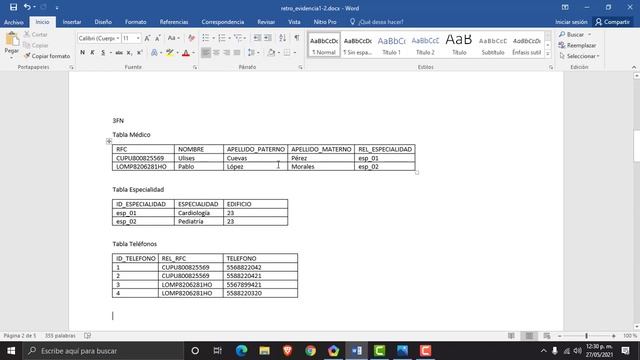Toggle italic (K) formatting
Viewport: 640px width, 360px height.
(x=93, y=52)
